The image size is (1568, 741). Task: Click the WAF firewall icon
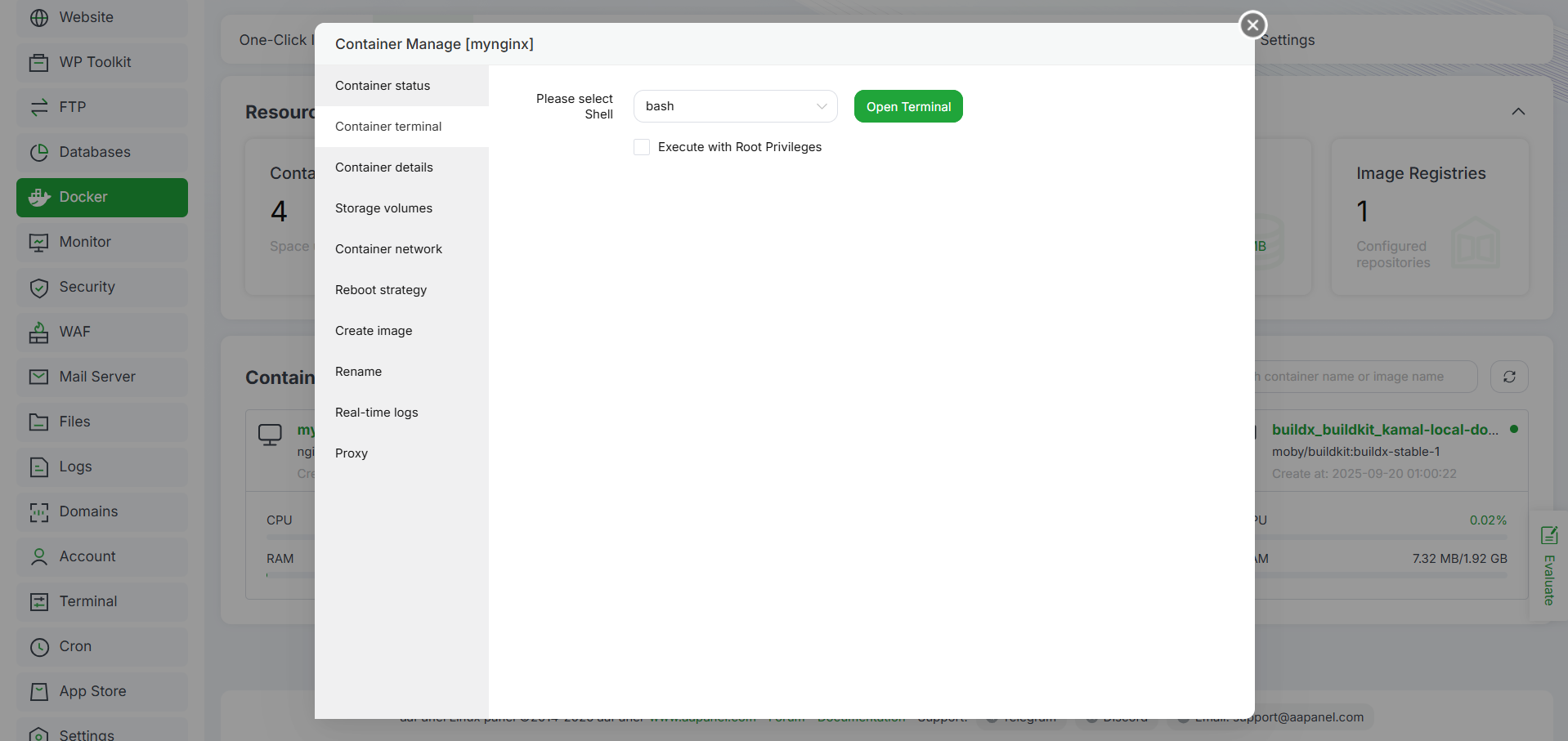click(38, 332)
